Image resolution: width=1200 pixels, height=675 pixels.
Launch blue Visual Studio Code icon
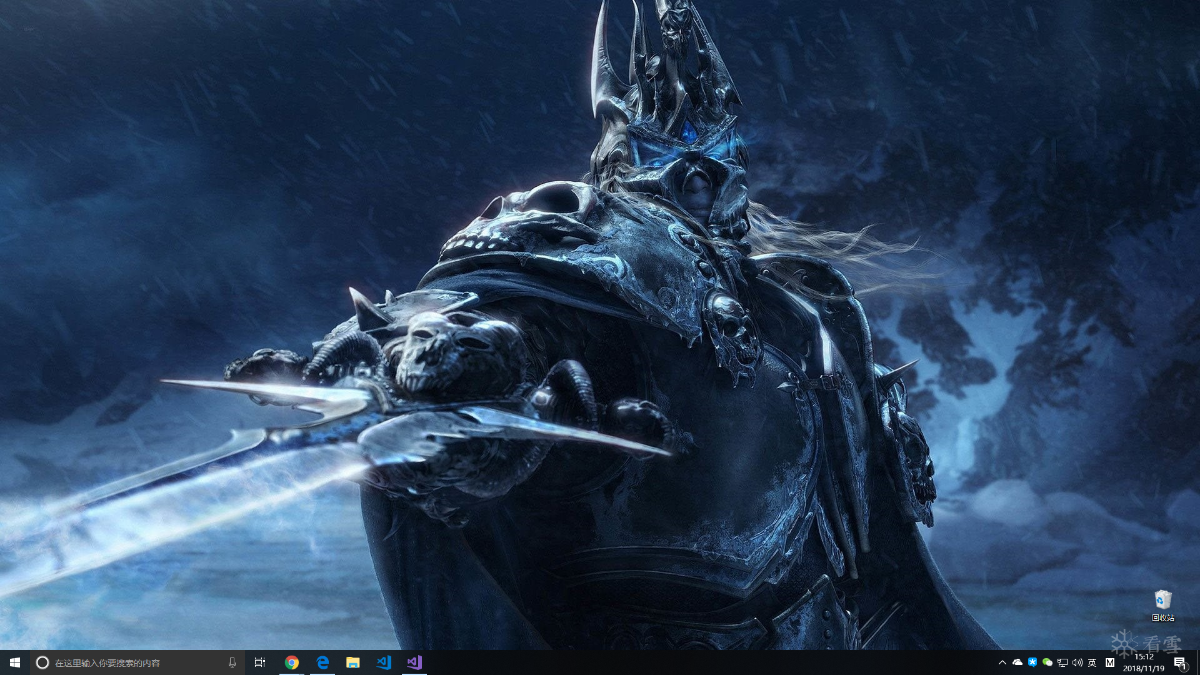click(384, 662)
